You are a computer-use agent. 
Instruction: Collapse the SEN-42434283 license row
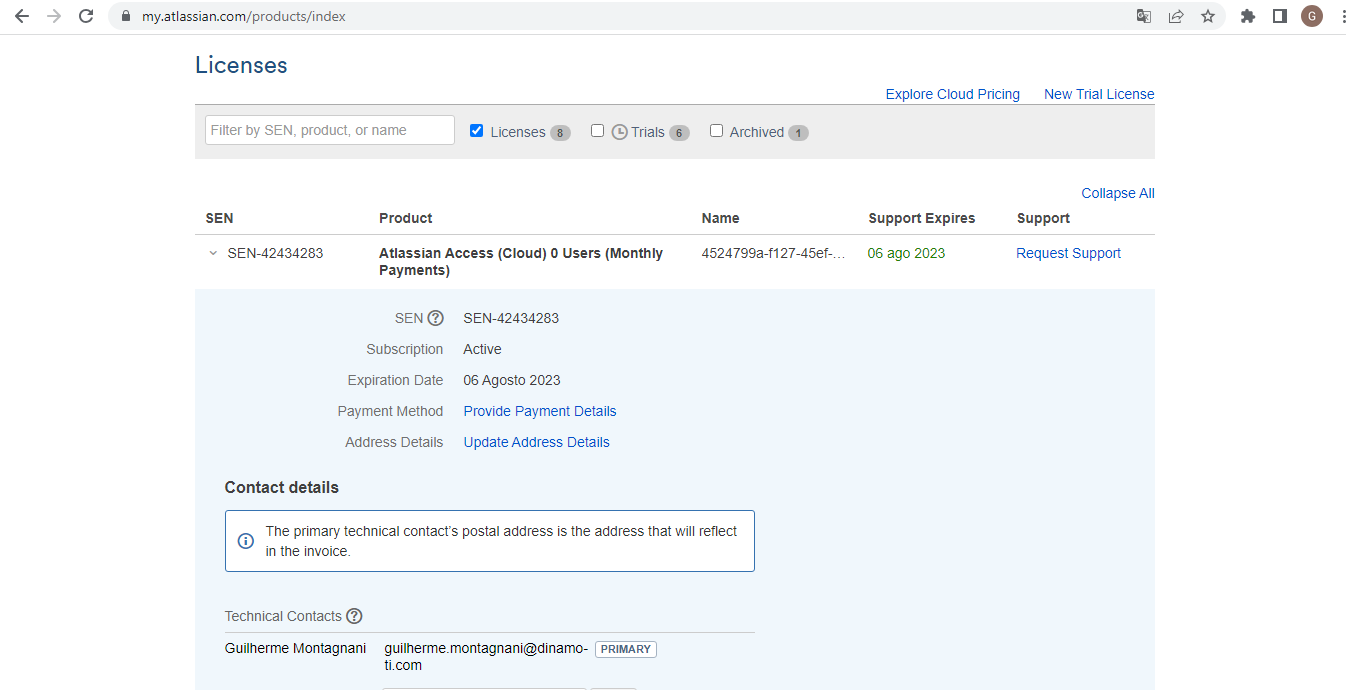point(212,253)
